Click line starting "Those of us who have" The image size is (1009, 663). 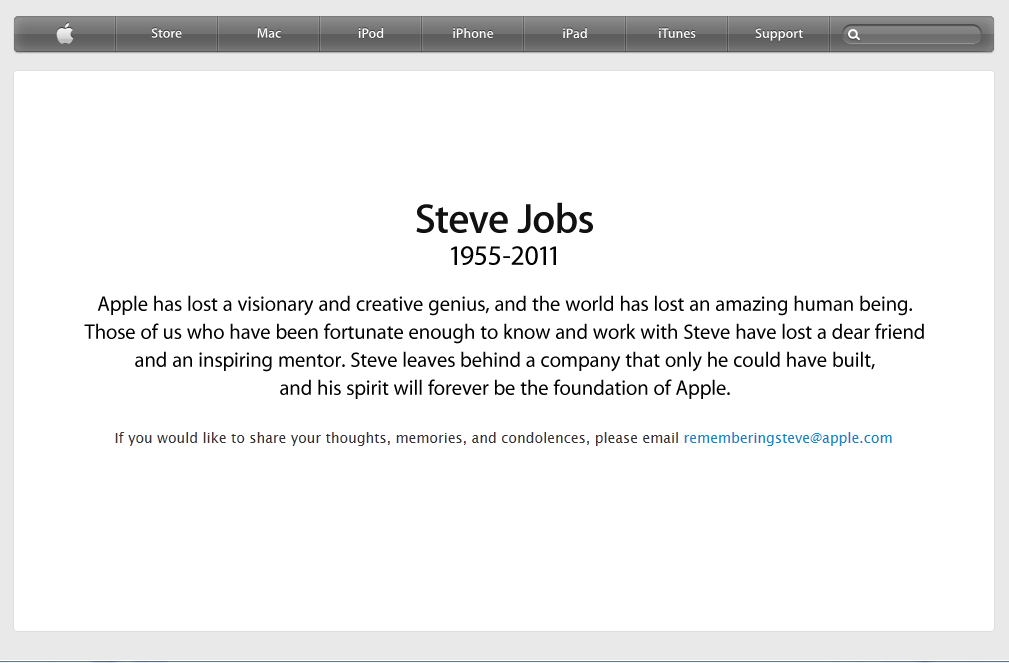click(504, 332)
